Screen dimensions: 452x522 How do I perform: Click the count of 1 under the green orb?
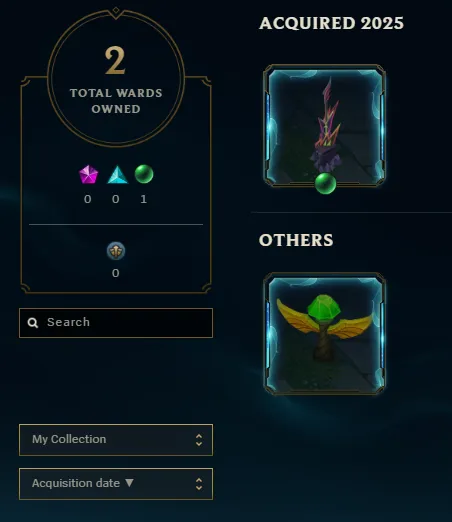tap(144, 199)
